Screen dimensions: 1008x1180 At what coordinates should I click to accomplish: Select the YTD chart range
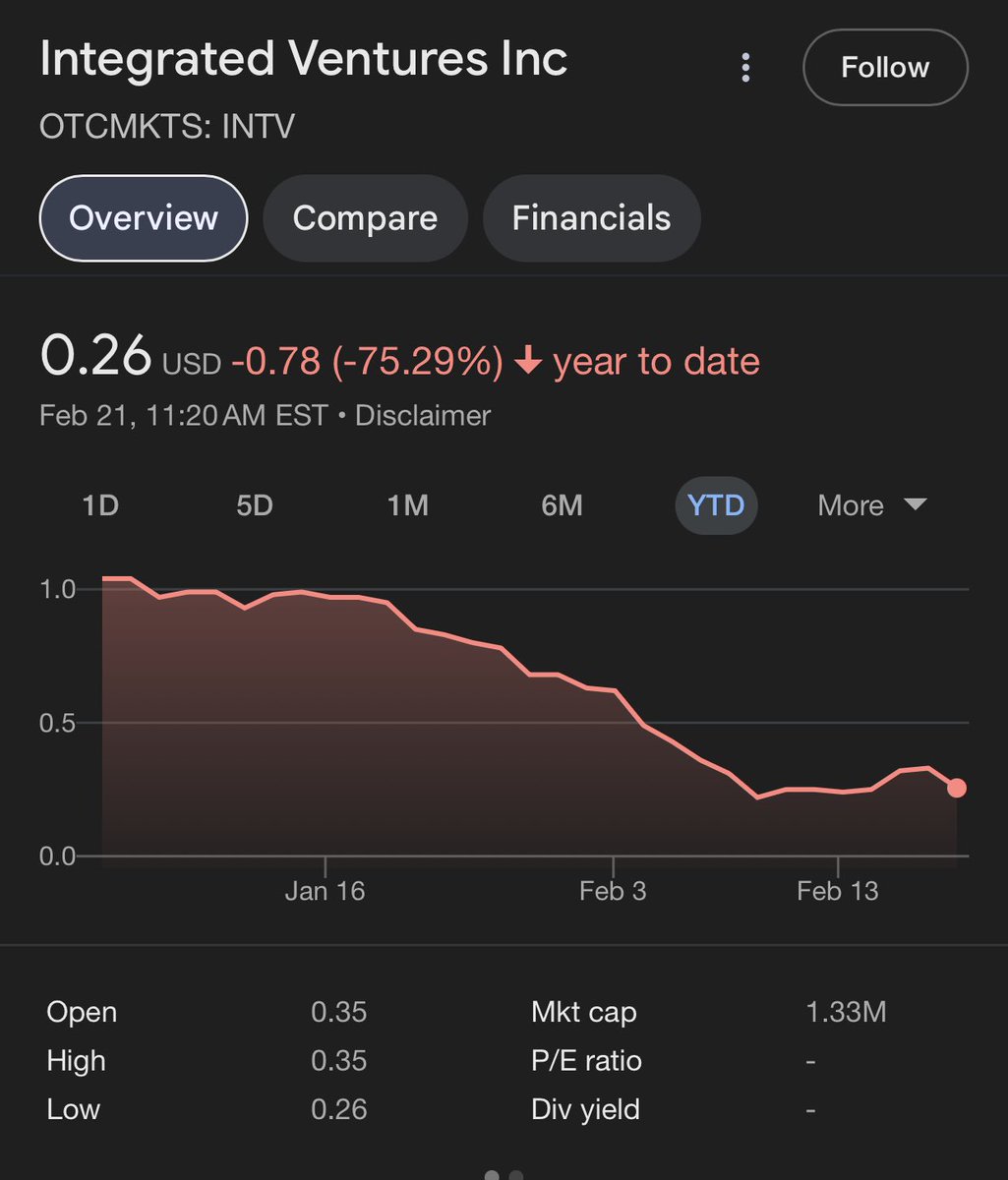coord(716,505)
